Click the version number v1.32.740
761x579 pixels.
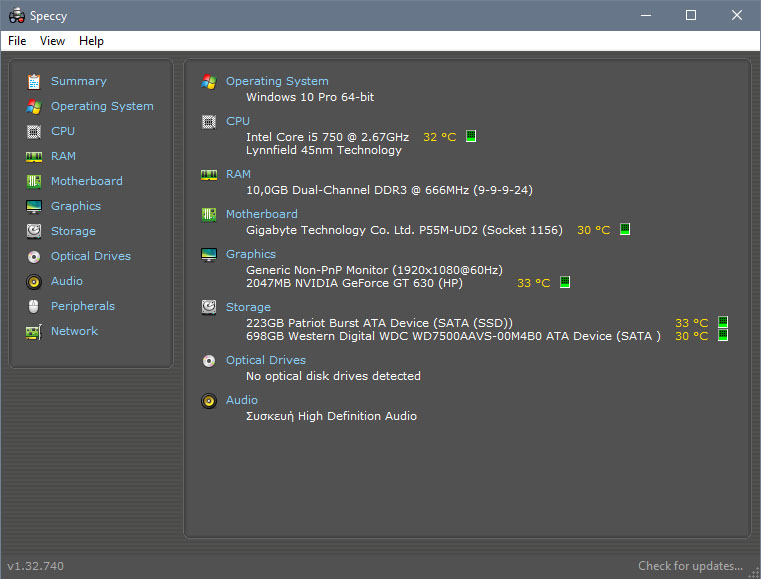click(x=35, y=566)
